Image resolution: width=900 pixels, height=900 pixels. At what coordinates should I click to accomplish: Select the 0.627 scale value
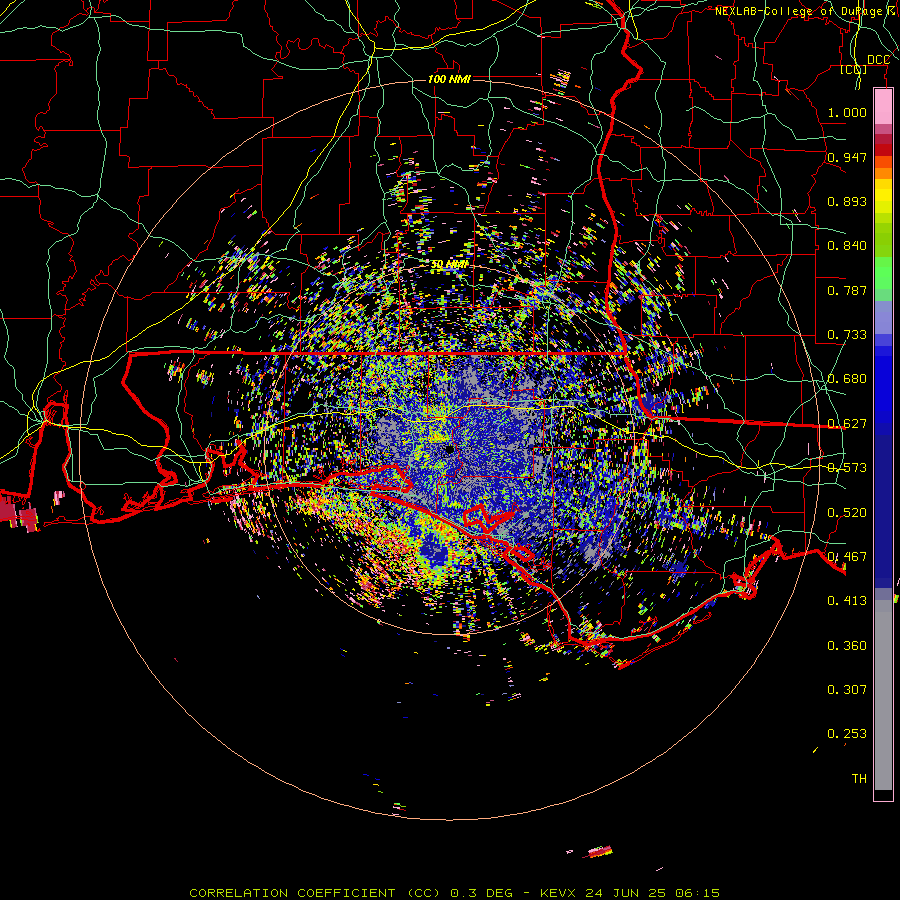(847, 423)
